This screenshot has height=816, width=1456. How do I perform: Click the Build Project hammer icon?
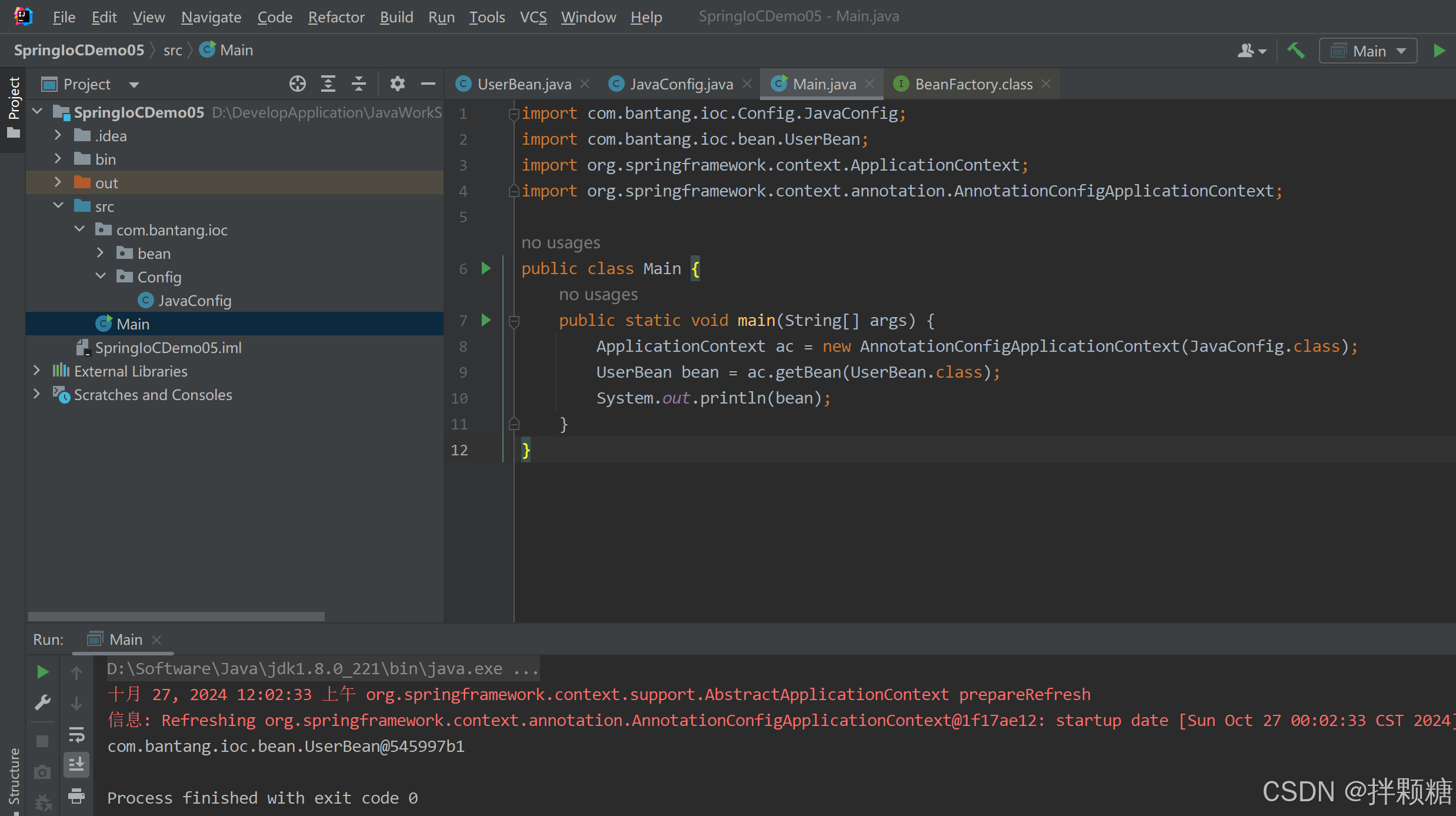1296,51
